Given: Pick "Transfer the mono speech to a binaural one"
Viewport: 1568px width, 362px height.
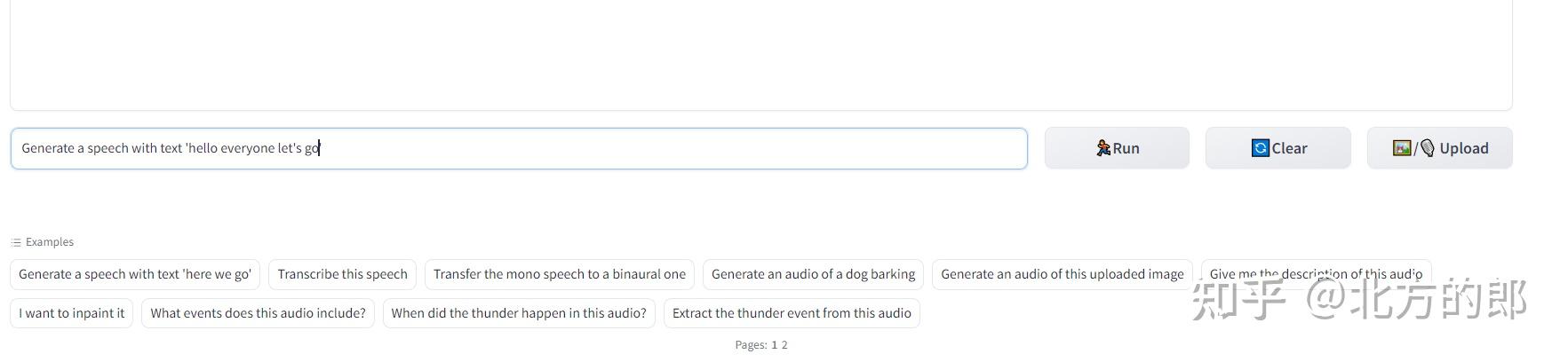Looking at the screenshot, I should click(x=560, y=274).
